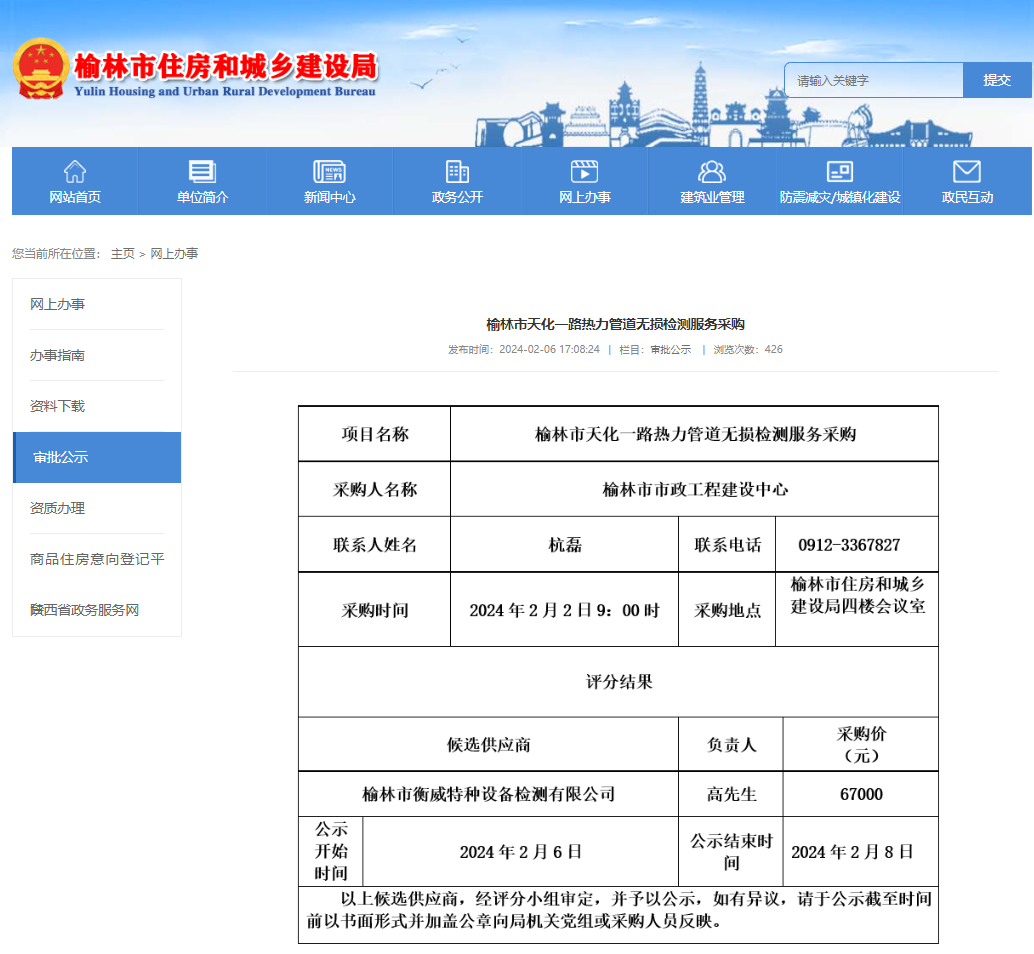
Task: Click the document icon above 单位简介
Action: tap(202, 171)
